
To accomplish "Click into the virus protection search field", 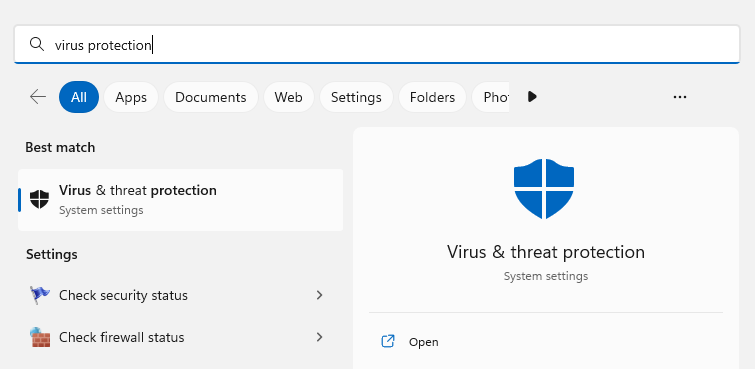I will tap(377, 44).
